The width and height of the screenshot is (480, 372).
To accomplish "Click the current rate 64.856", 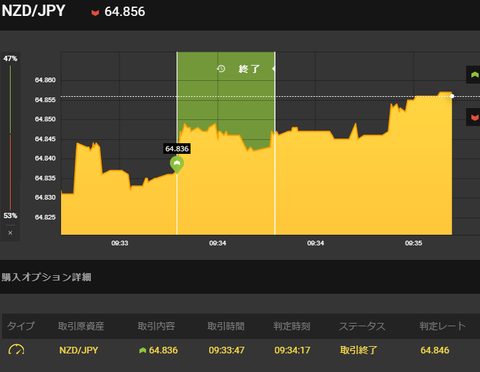I will pos(125,12).
